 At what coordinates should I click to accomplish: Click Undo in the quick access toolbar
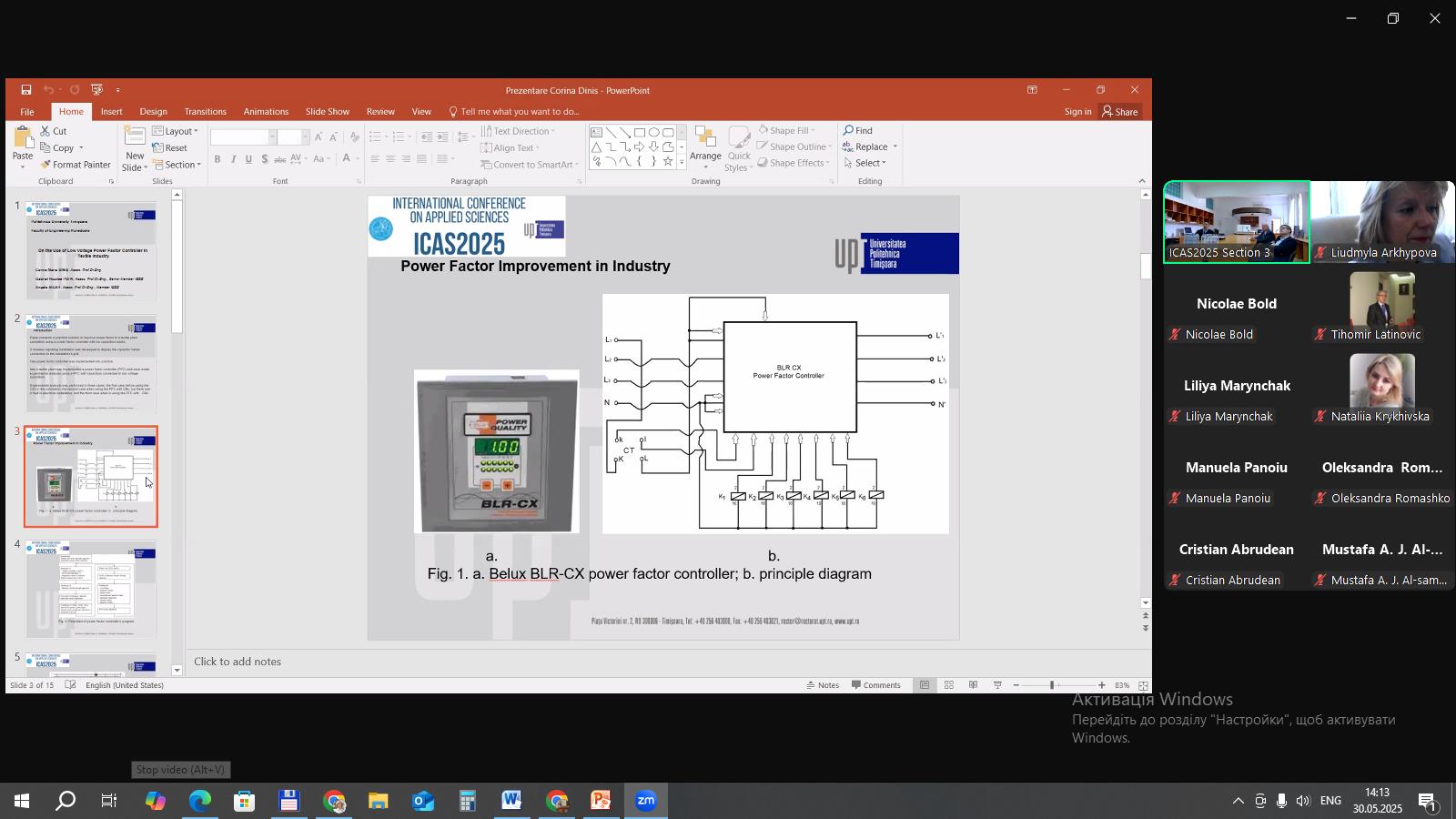coord(48,90)
